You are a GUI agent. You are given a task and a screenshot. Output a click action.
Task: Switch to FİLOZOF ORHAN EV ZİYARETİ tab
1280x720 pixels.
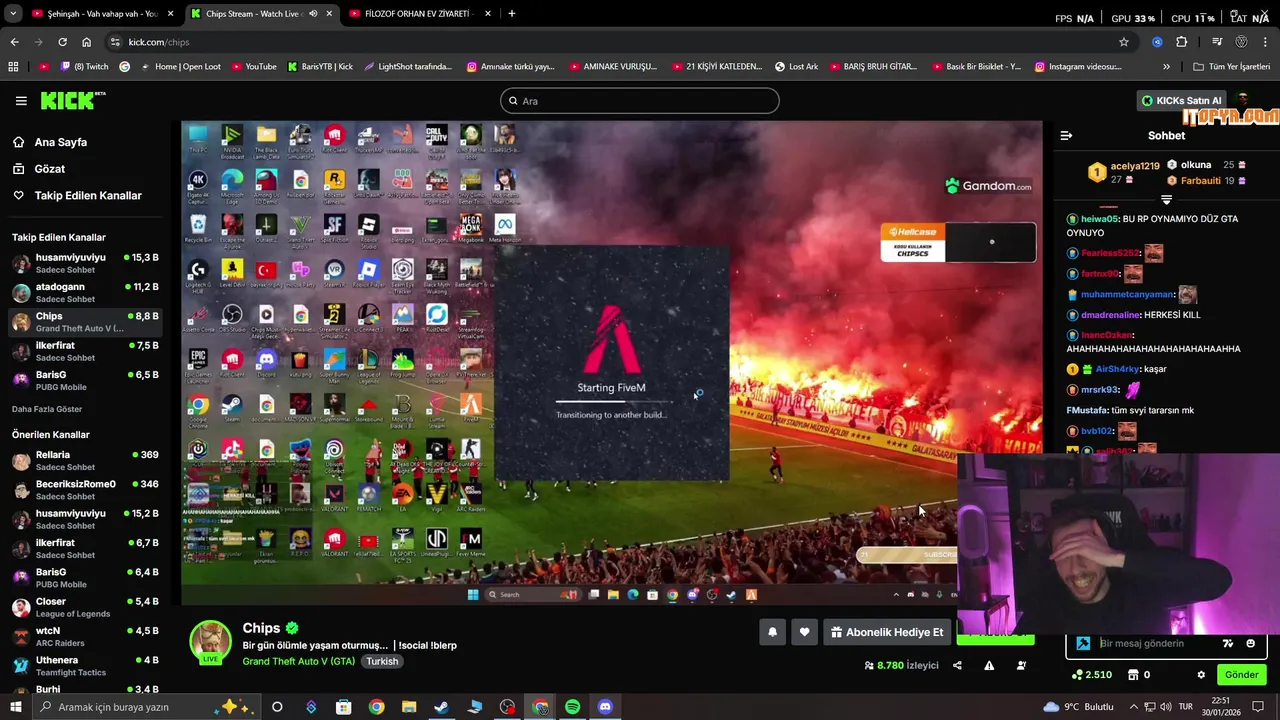click(420, 14)
